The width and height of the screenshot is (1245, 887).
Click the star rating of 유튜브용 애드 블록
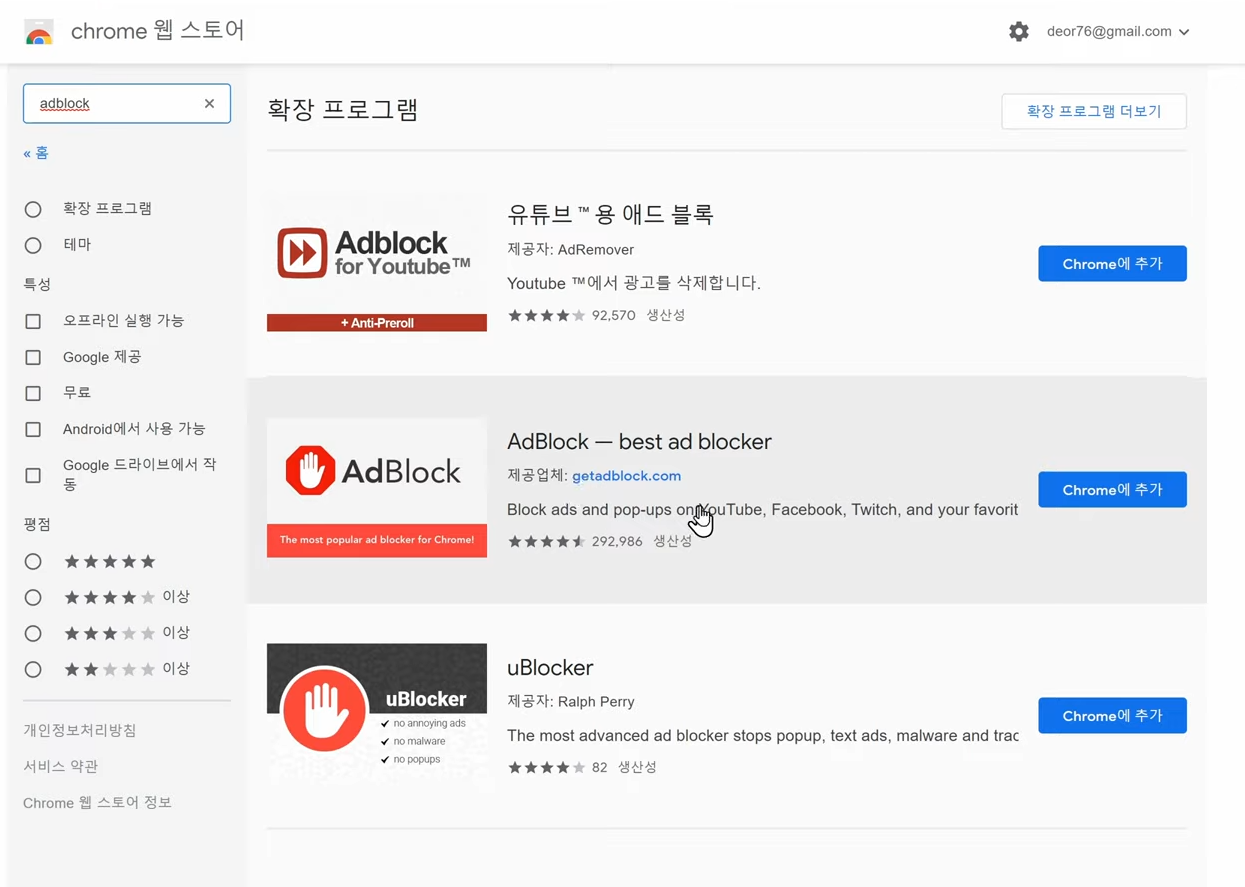(x=546, y=315)
